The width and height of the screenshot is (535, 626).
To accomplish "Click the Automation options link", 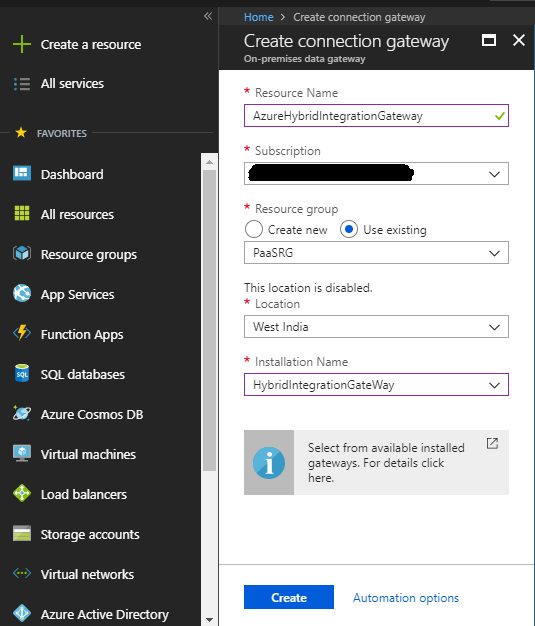I will pyautogui.click(x=406, y=598).
